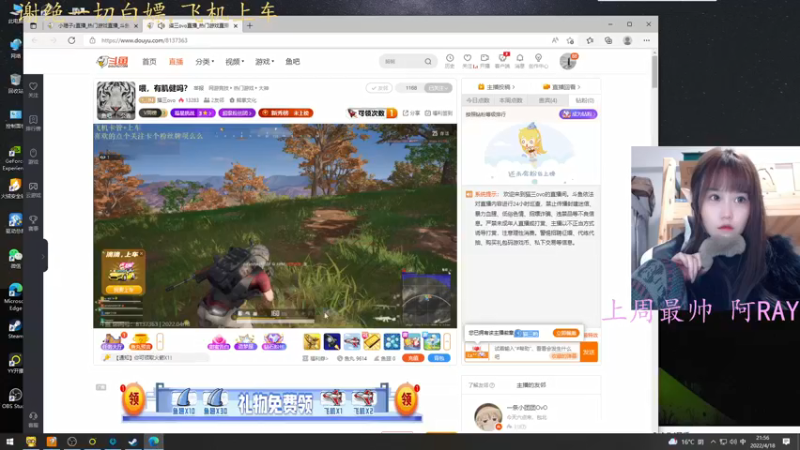Click the browser address bar URL
This screenshot has width=800, height=450.
(144, 40)
